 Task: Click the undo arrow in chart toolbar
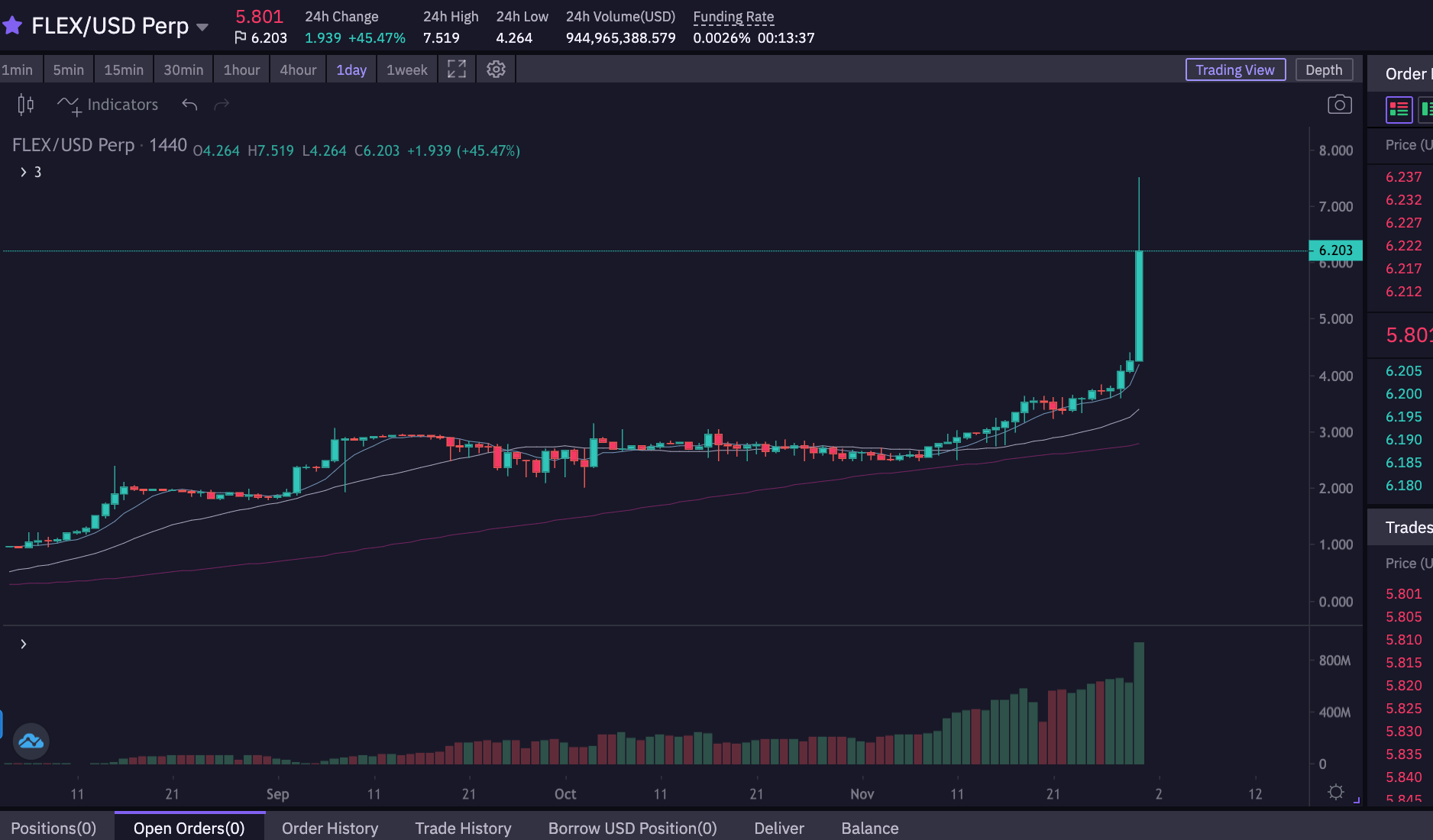pyautogui.click(x=189, y=105)
